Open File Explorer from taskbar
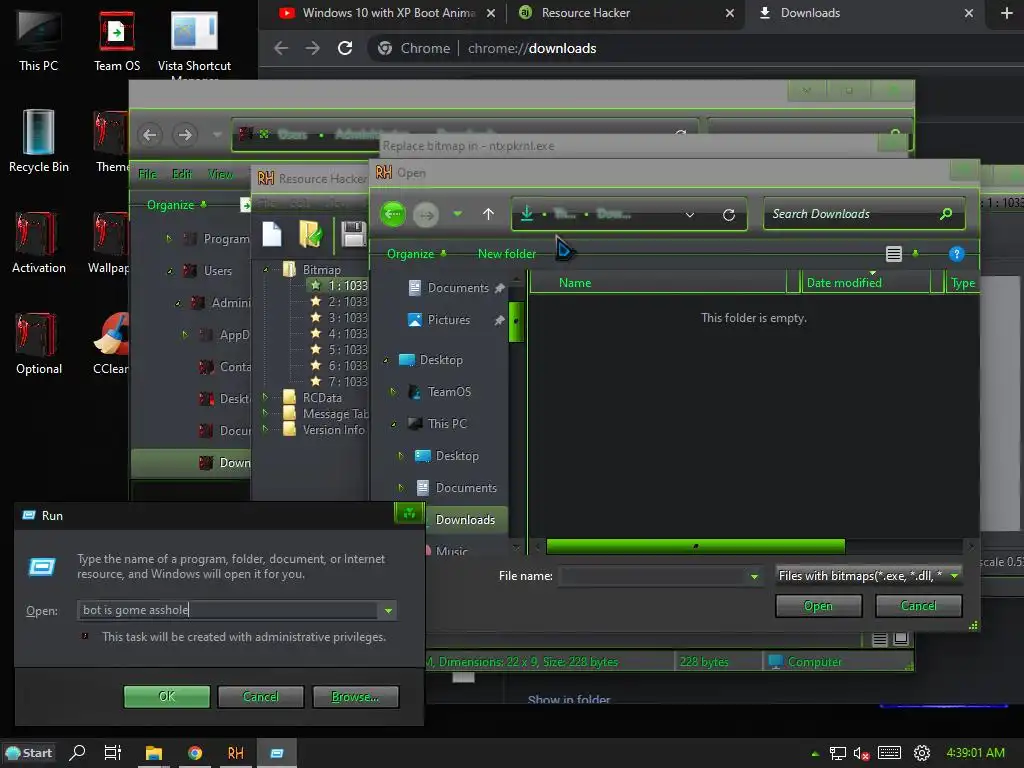The height and width of the screenshot is (768, 1024). [x=153, y=753]
